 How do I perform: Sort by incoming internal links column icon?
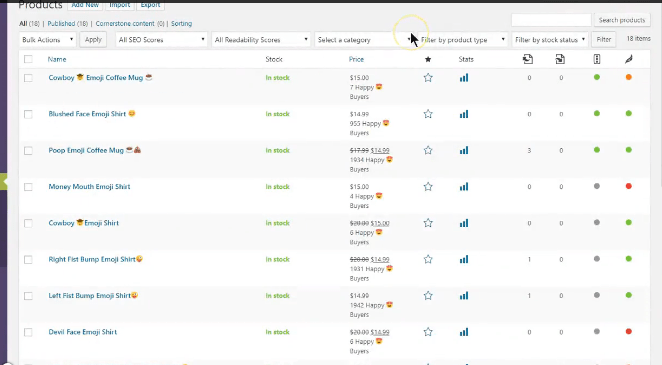(x=560, y=59)
